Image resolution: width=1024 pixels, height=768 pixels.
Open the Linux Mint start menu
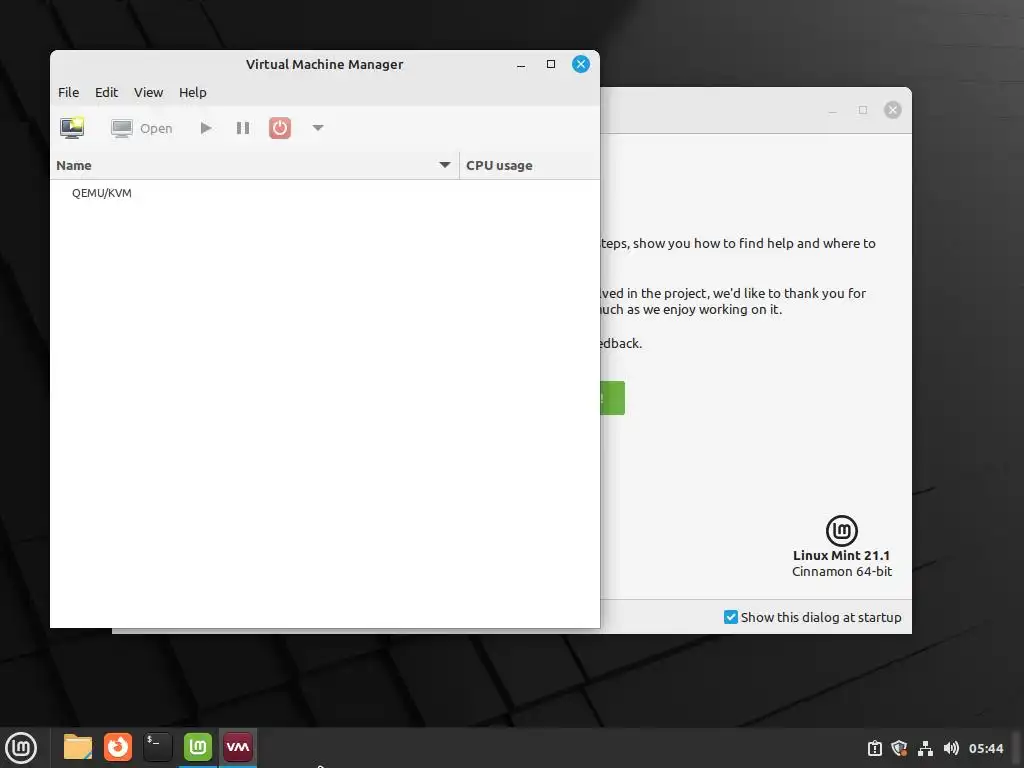tap(22, 748)
